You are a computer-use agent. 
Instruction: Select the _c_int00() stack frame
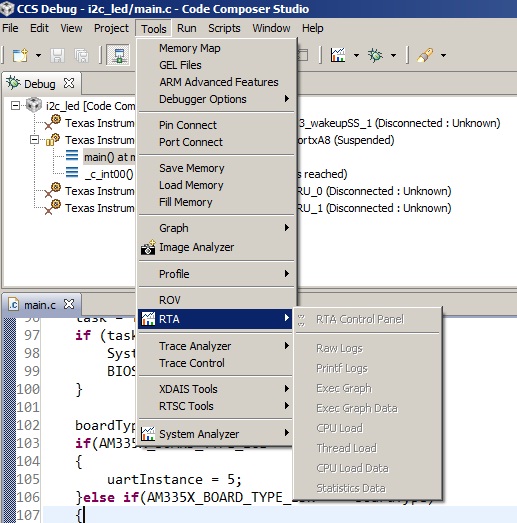coord(109,174)
